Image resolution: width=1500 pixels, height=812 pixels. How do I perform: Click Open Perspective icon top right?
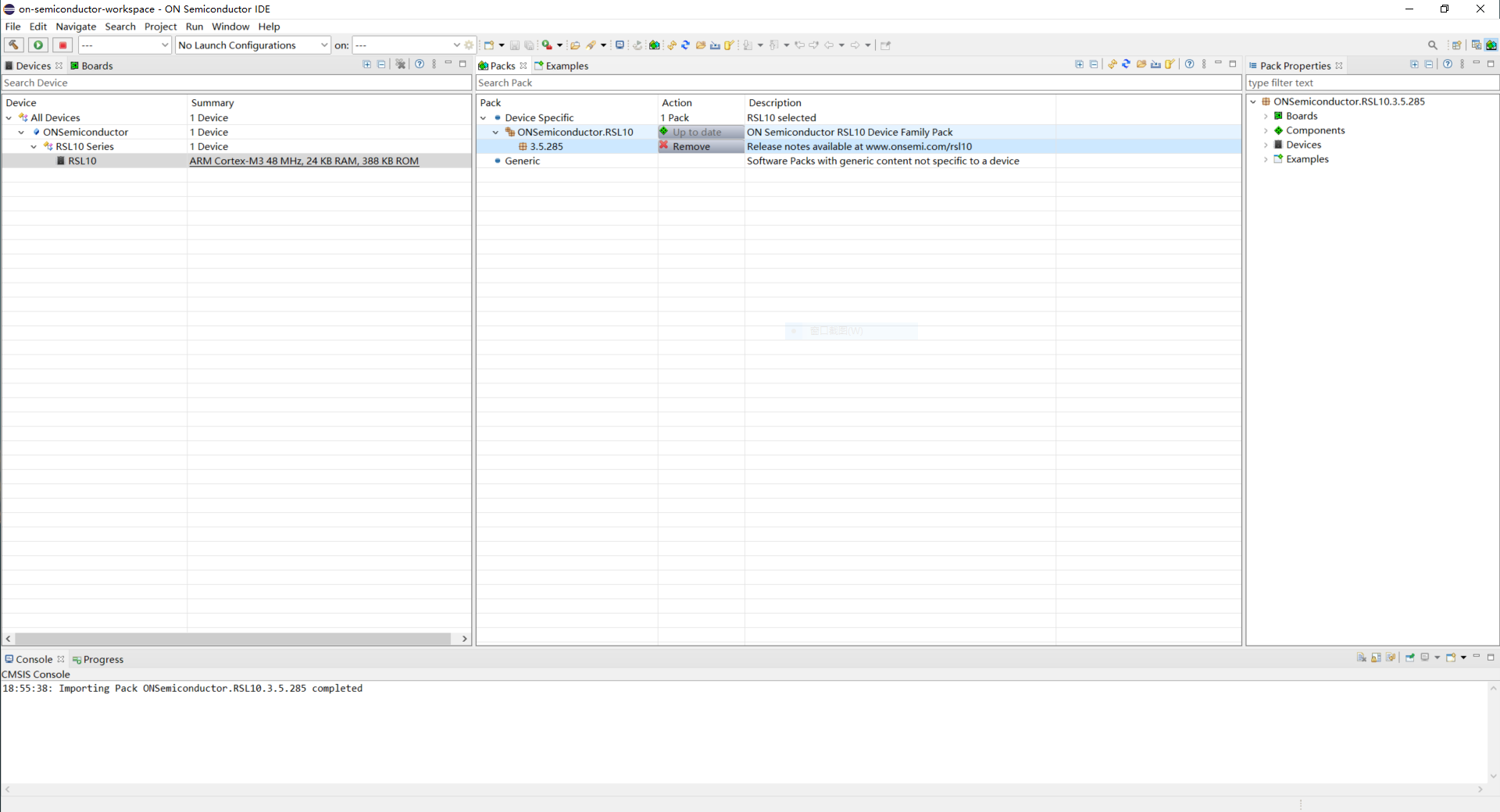[1456, 45]
